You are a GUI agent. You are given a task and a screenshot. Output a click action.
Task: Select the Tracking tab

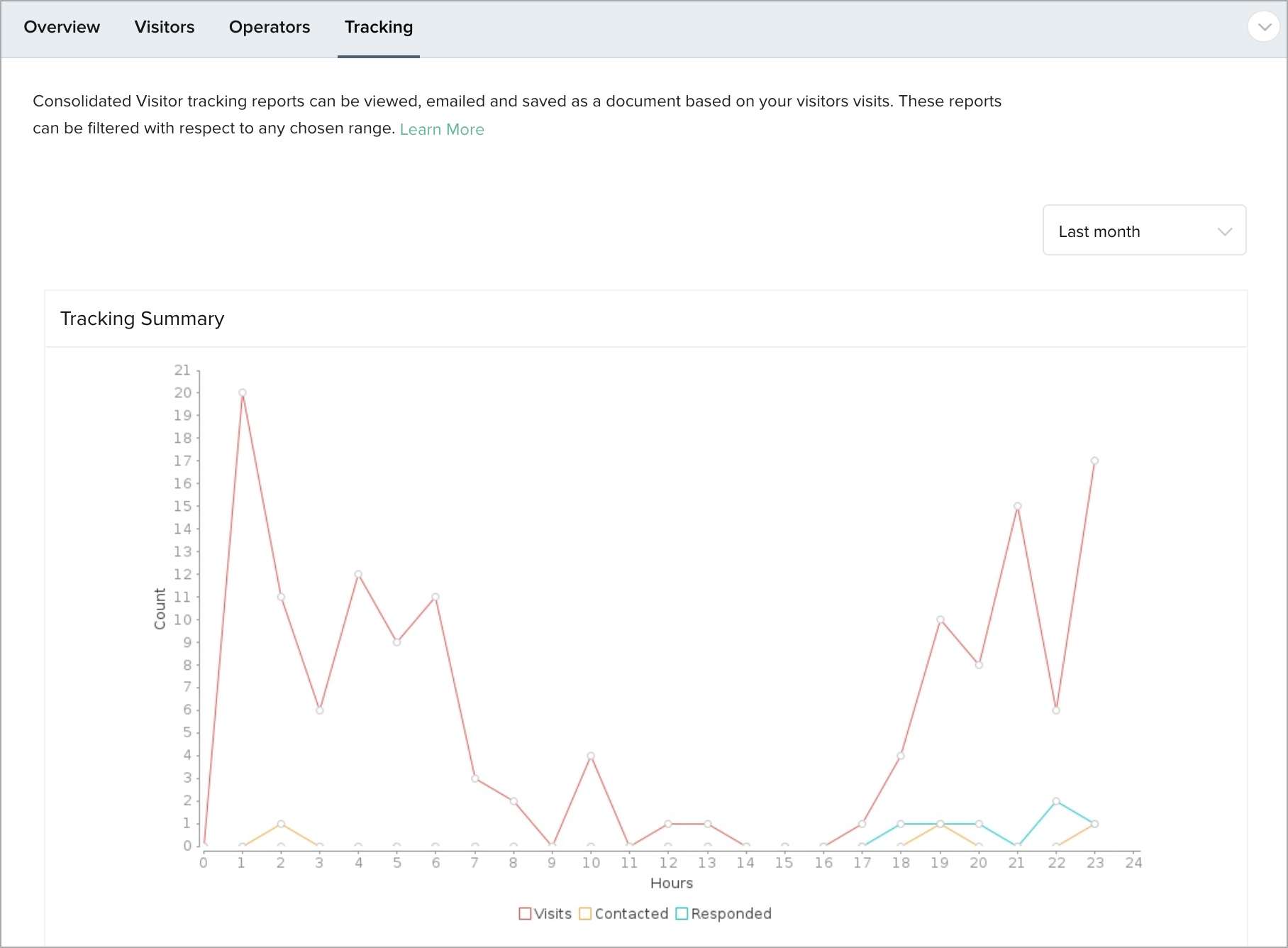point(378,28)
